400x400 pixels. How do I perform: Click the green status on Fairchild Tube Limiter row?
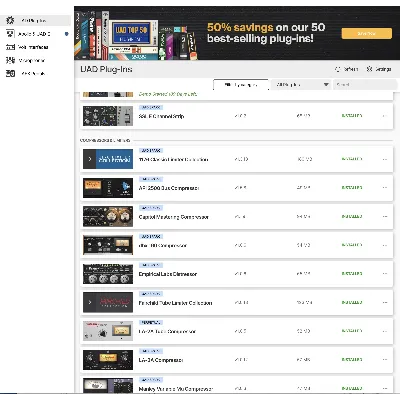[352, 302]
